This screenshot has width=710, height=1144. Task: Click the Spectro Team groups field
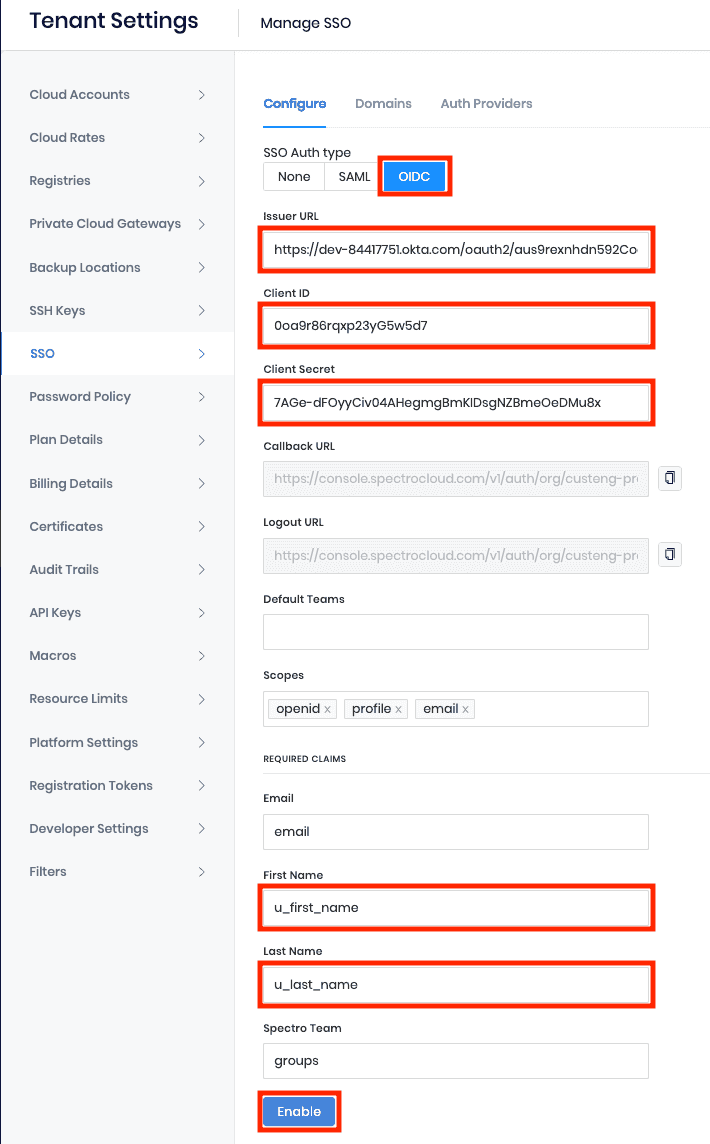coord(455,1061)
